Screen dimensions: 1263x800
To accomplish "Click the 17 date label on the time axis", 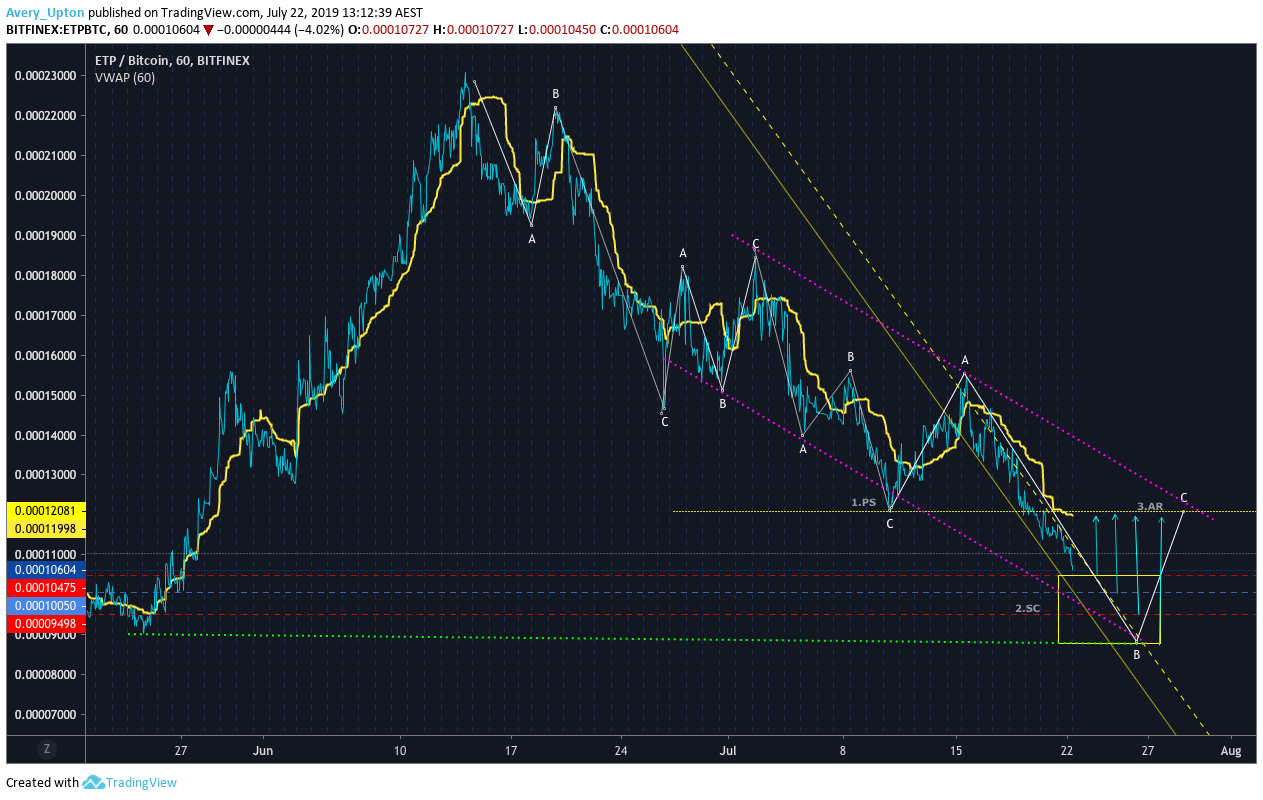I will [510, 749].
